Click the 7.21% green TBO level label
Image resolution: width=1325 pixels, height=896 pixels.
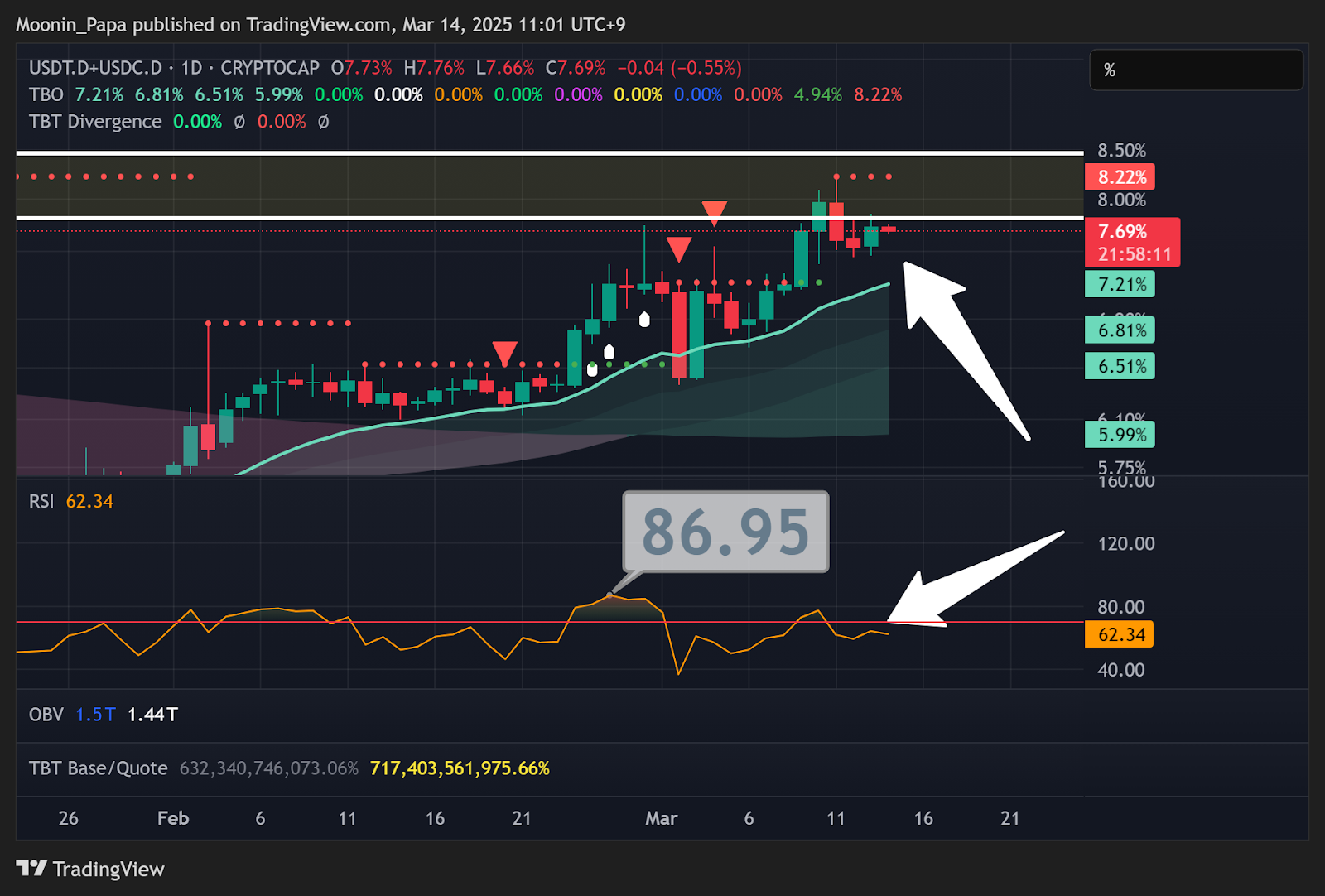[1120, 285]
